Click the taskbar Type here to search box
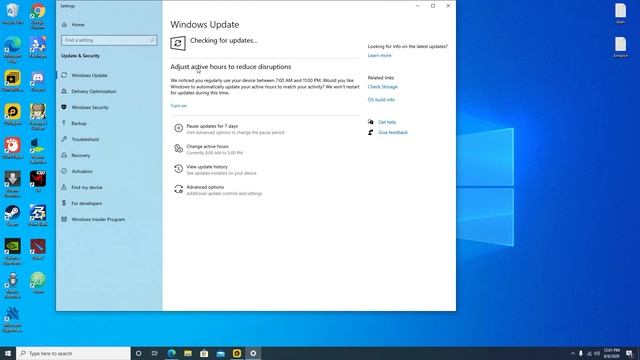 click(x=73, y=353)
